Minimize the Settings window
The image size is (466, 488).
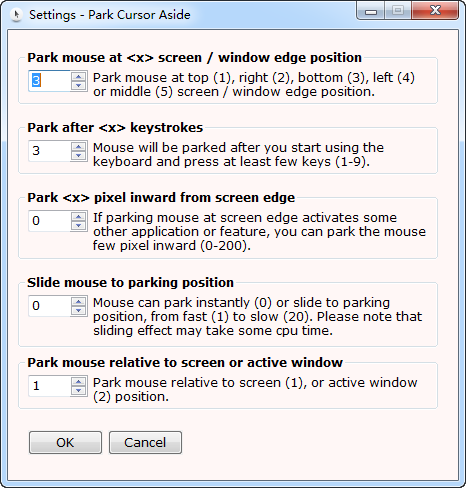[371, 10]
